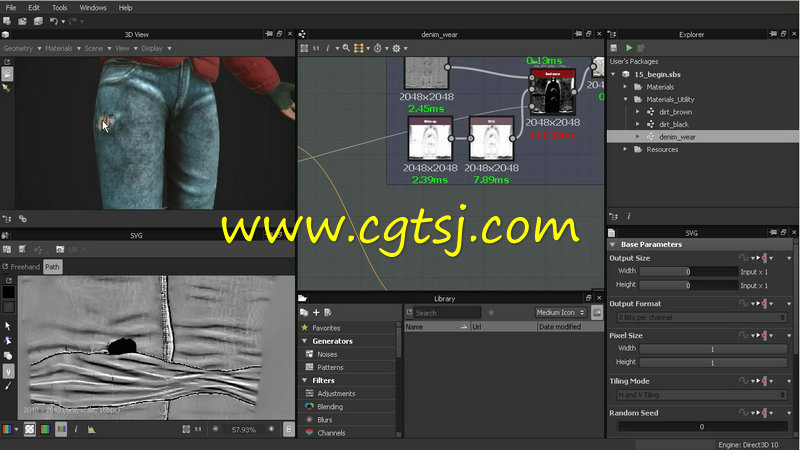Select the dirt_black graph in Explorer
Screen dimensions: 800x450
(673, 124)
